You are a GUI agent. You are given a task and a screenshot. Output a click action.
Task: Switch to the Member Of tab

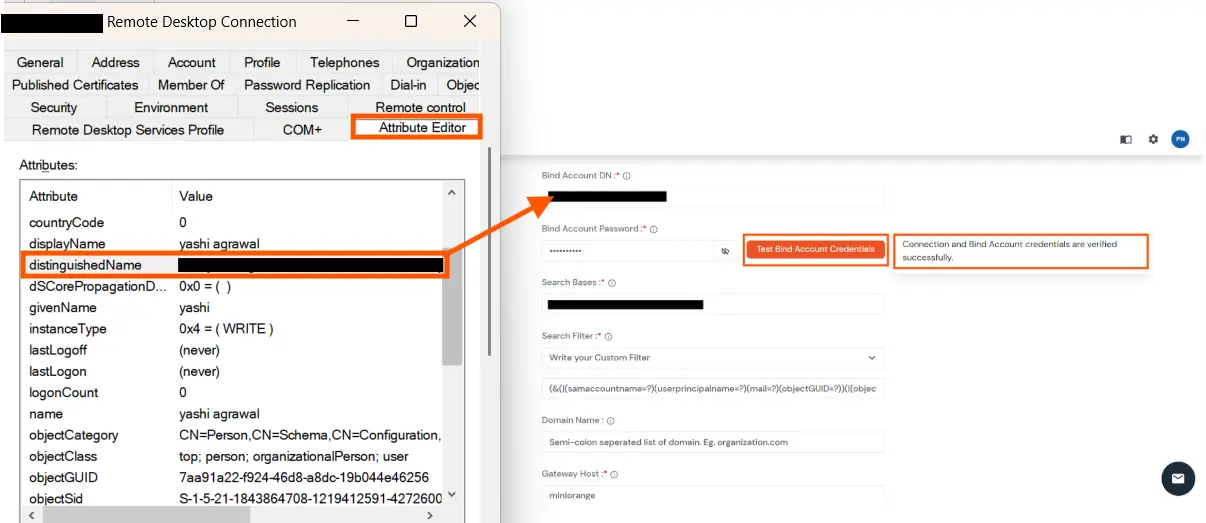pyautogui.click(x=191, y=85)
